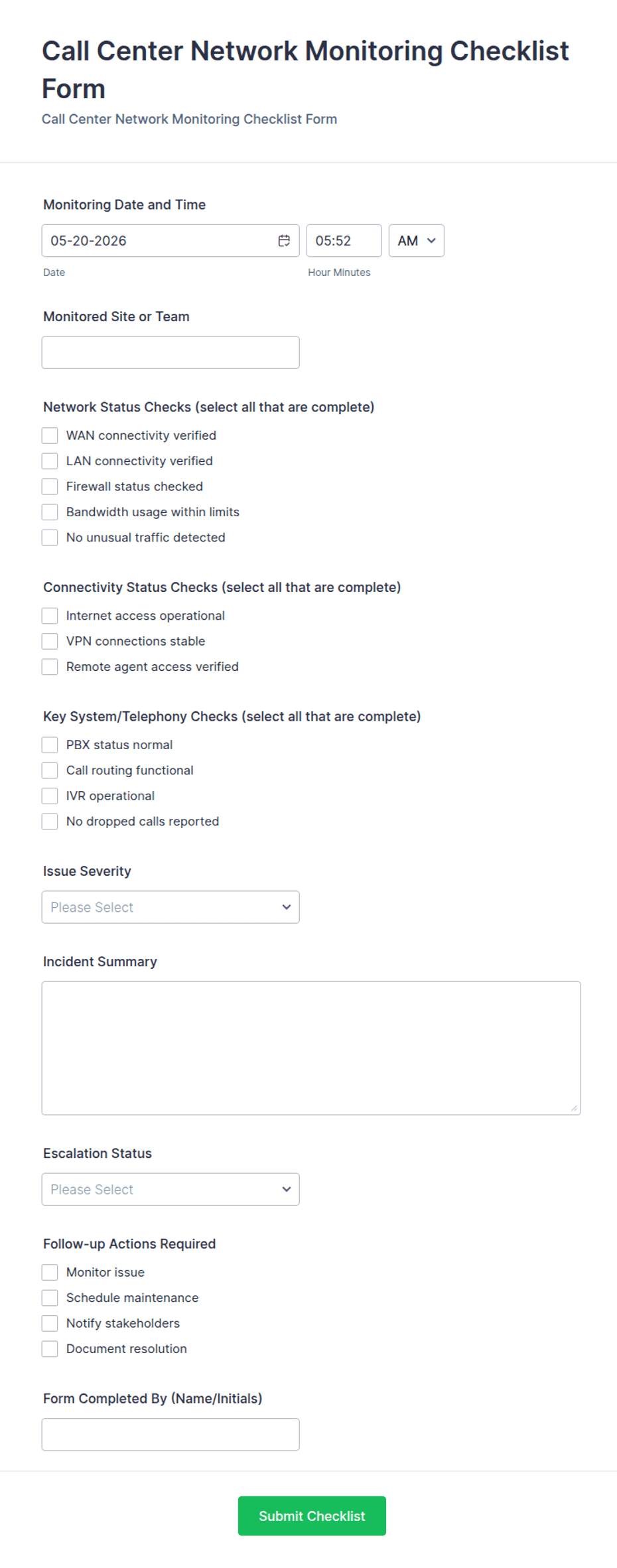This screenshot has height=1568, width=617.
Task: Submit the checklist with green button
Action: [312, 1516]
